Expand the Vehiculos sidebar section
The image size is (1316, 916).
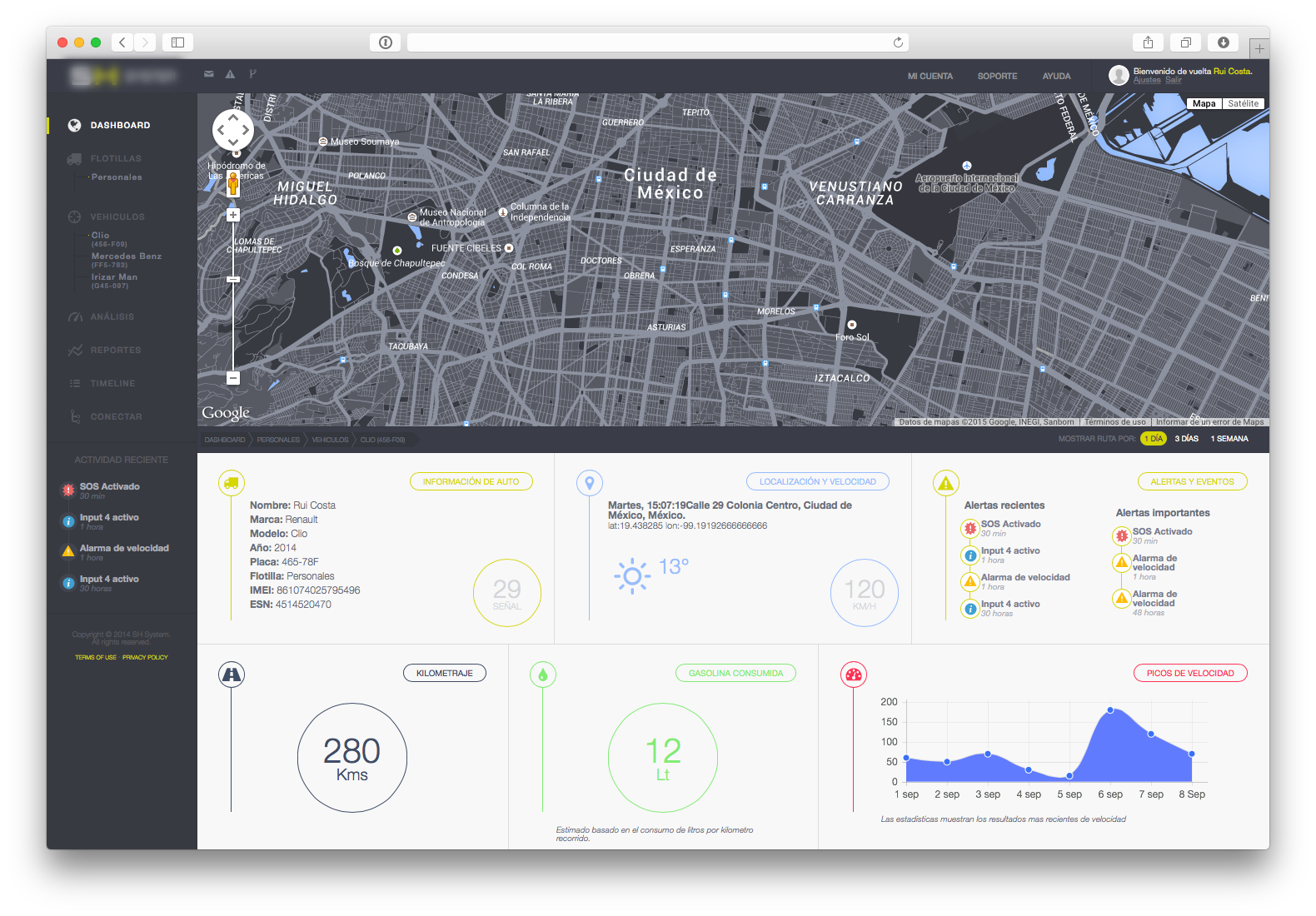coord(117,217)
